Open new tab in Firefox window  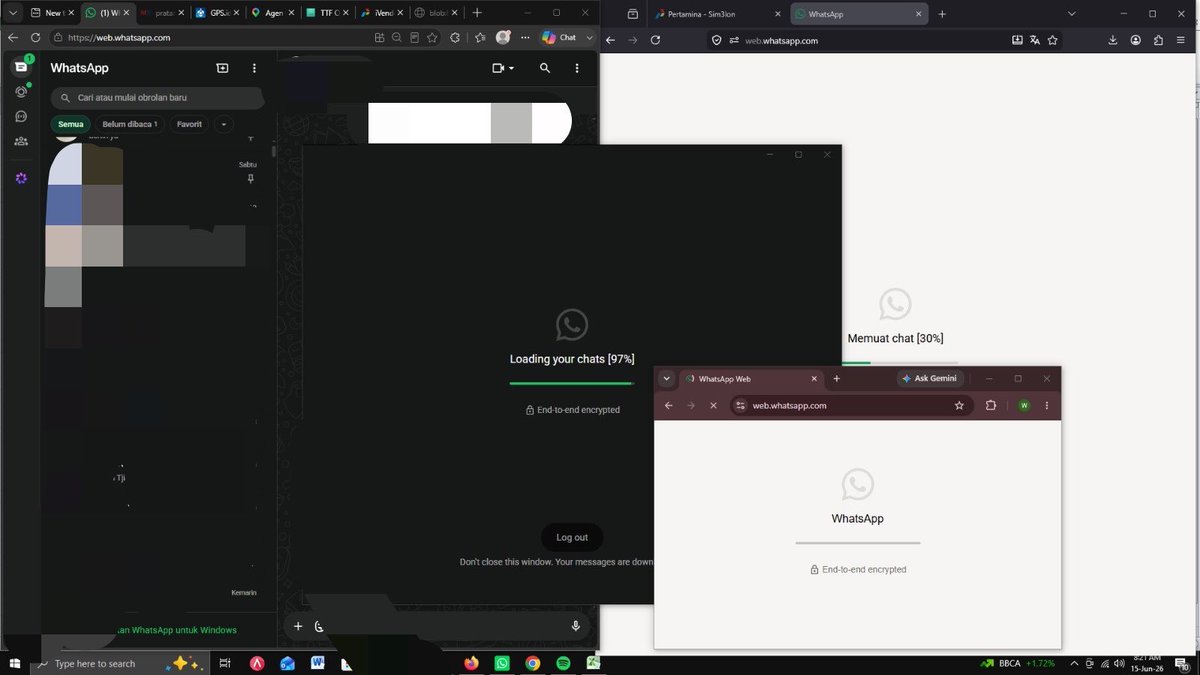point(942,14)
